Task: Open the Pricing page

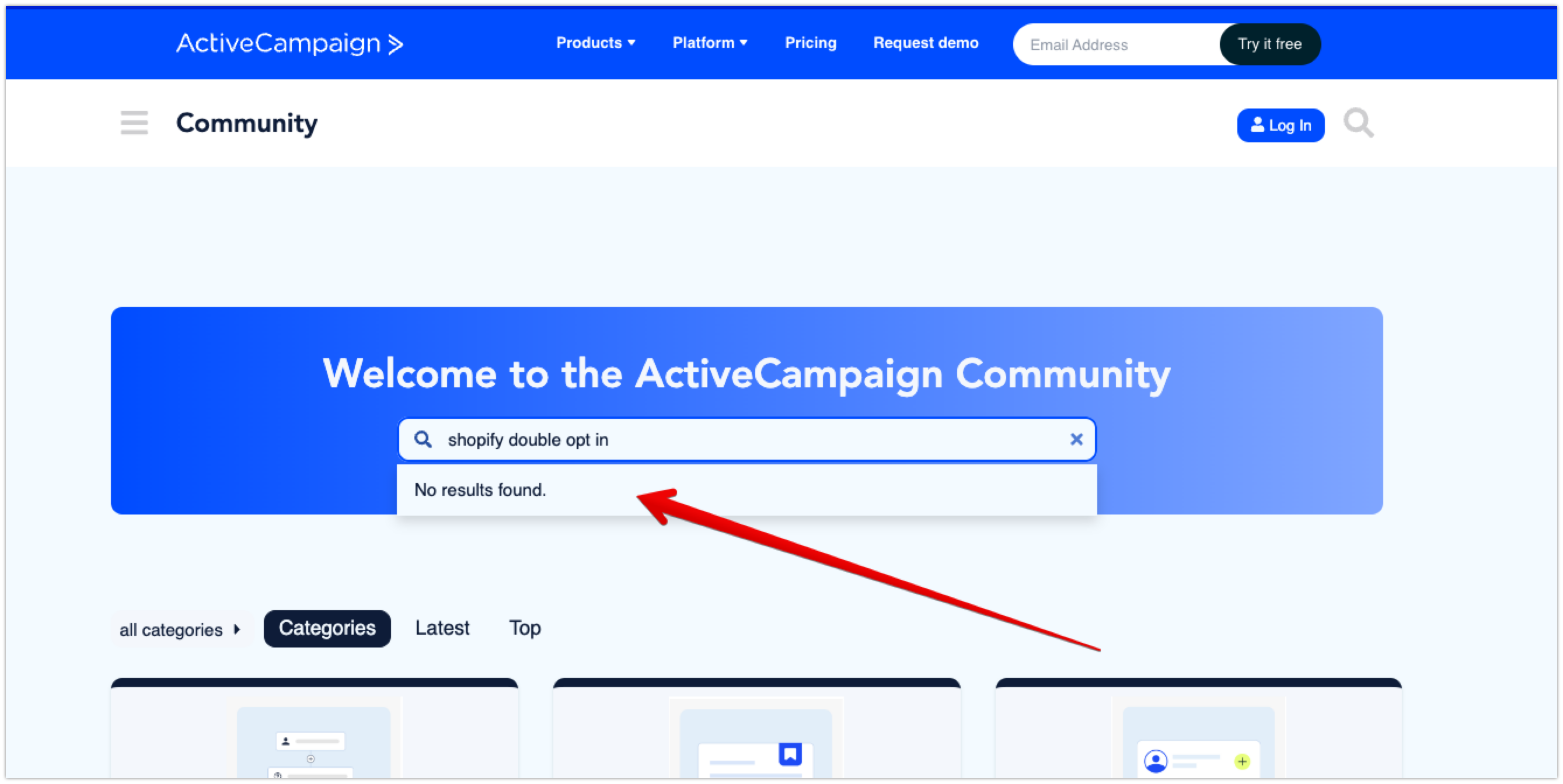Action: [811, 43]
